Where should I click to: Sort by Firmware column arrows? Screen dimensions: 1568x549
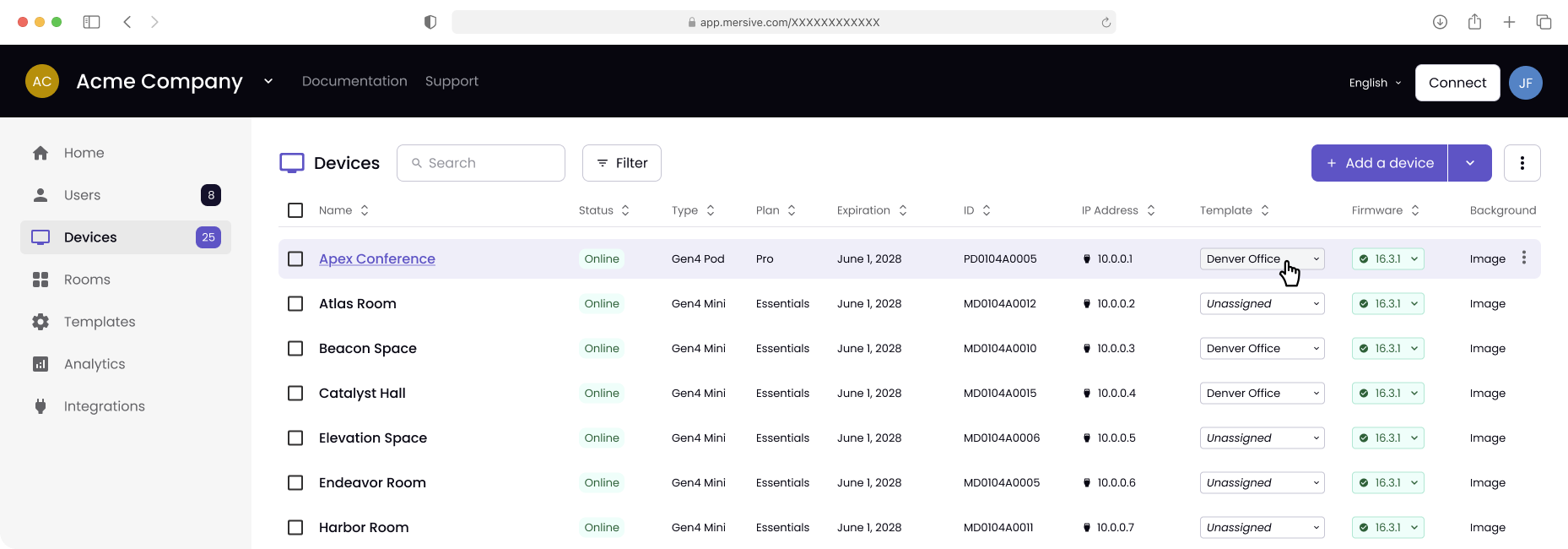1415,210
